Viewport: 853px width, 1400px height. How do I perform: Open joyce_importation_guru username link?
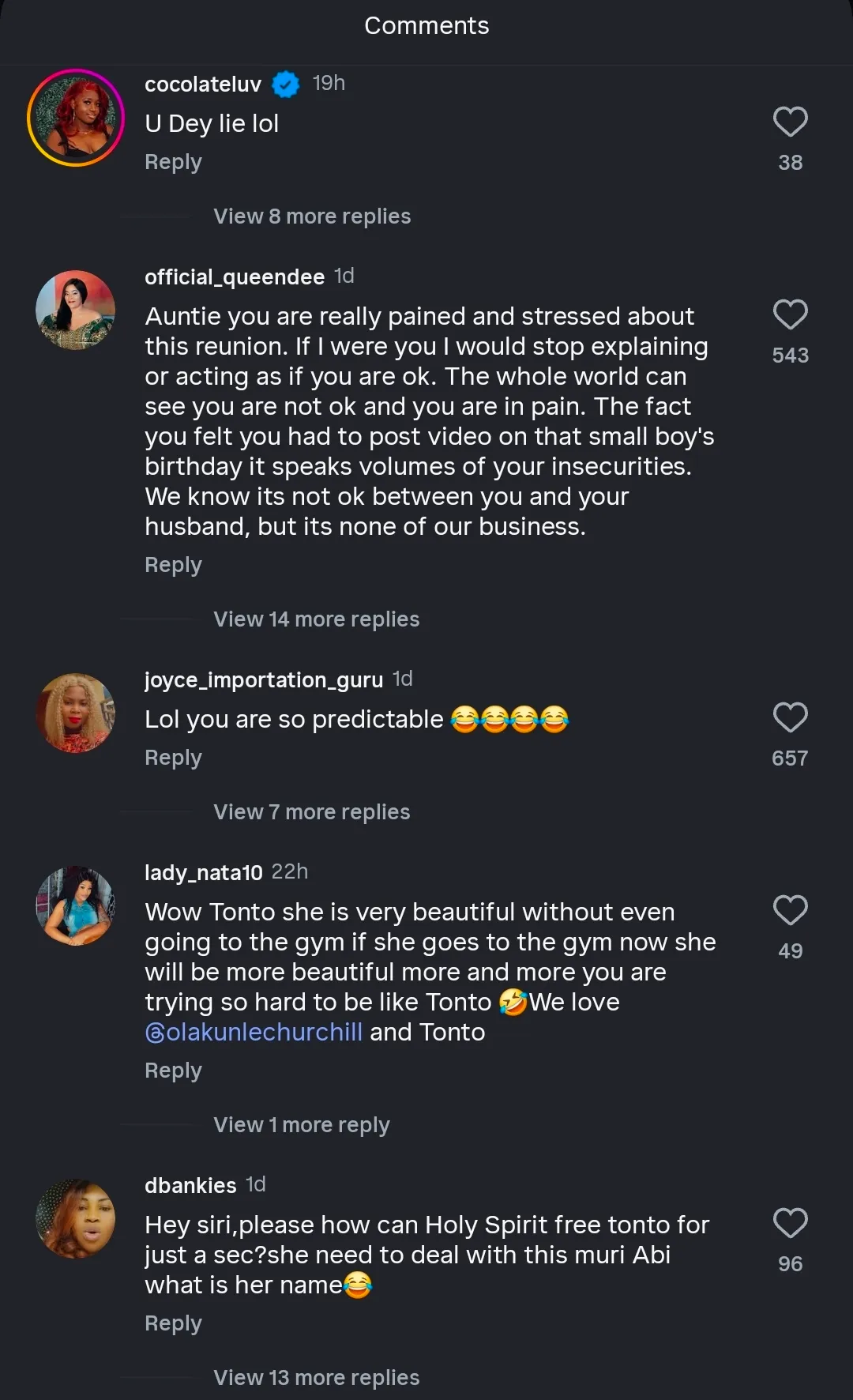tap(263, 680)
